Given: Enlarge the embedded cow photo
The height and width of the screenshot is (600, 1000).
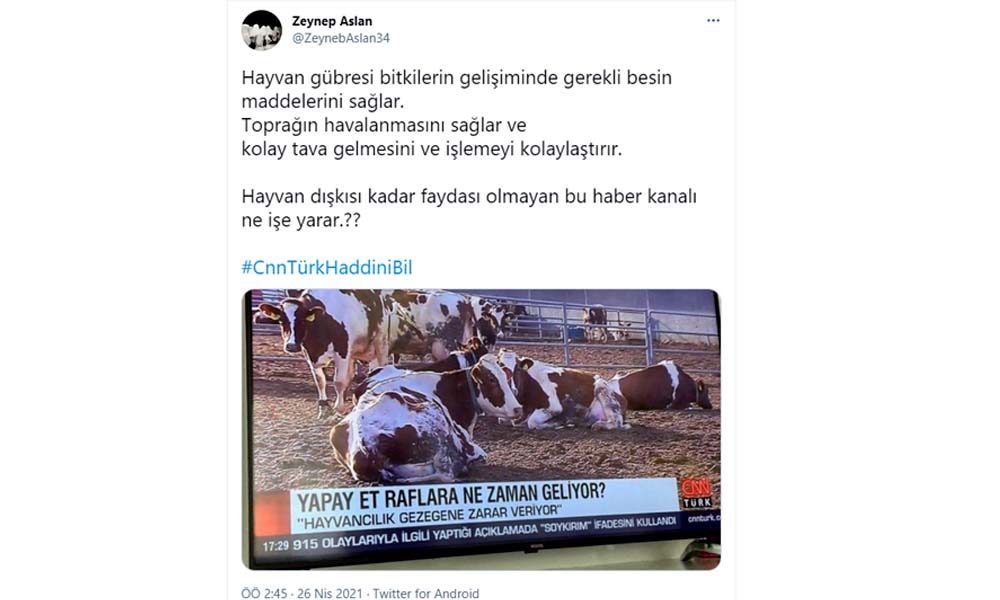Looking at the screenshot, I should coord(482,429).
